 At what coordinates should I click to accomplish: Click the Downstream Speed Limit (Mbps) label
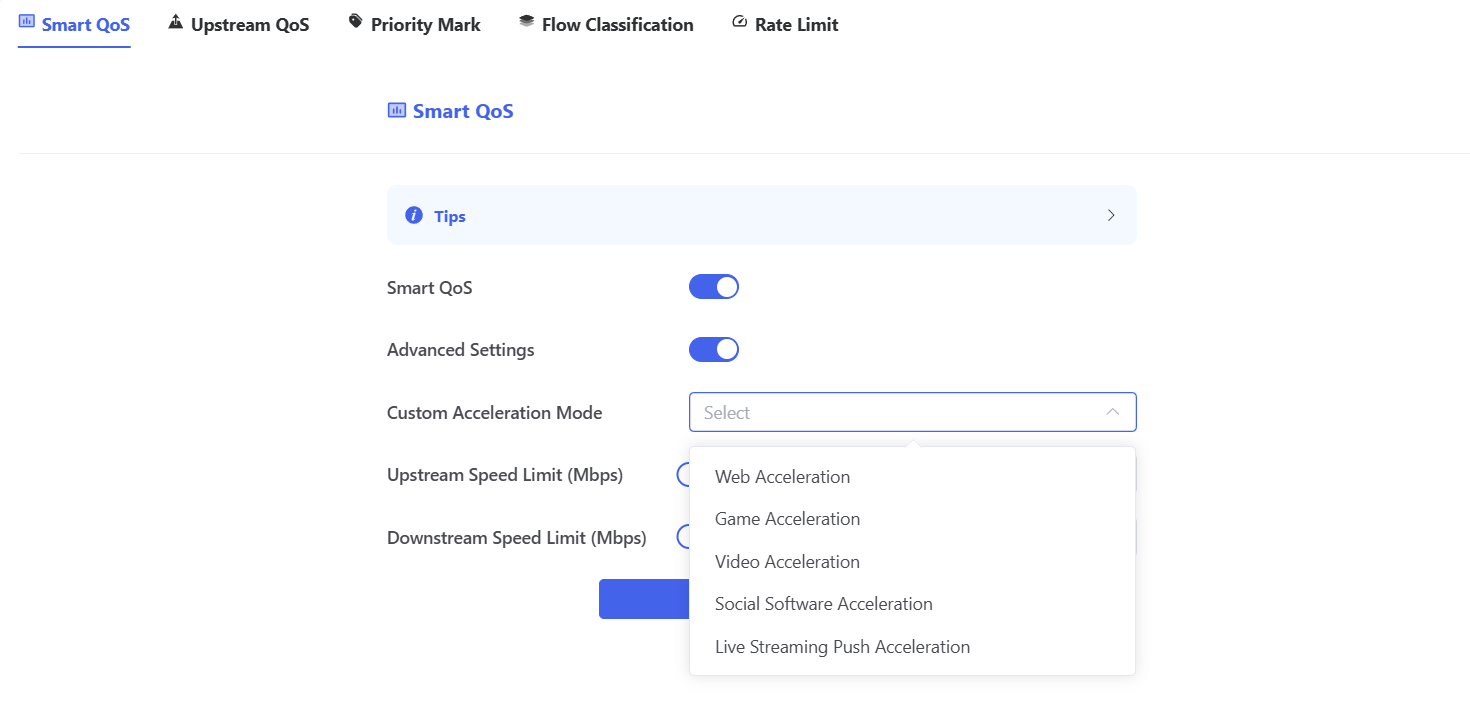coord(517,538)
